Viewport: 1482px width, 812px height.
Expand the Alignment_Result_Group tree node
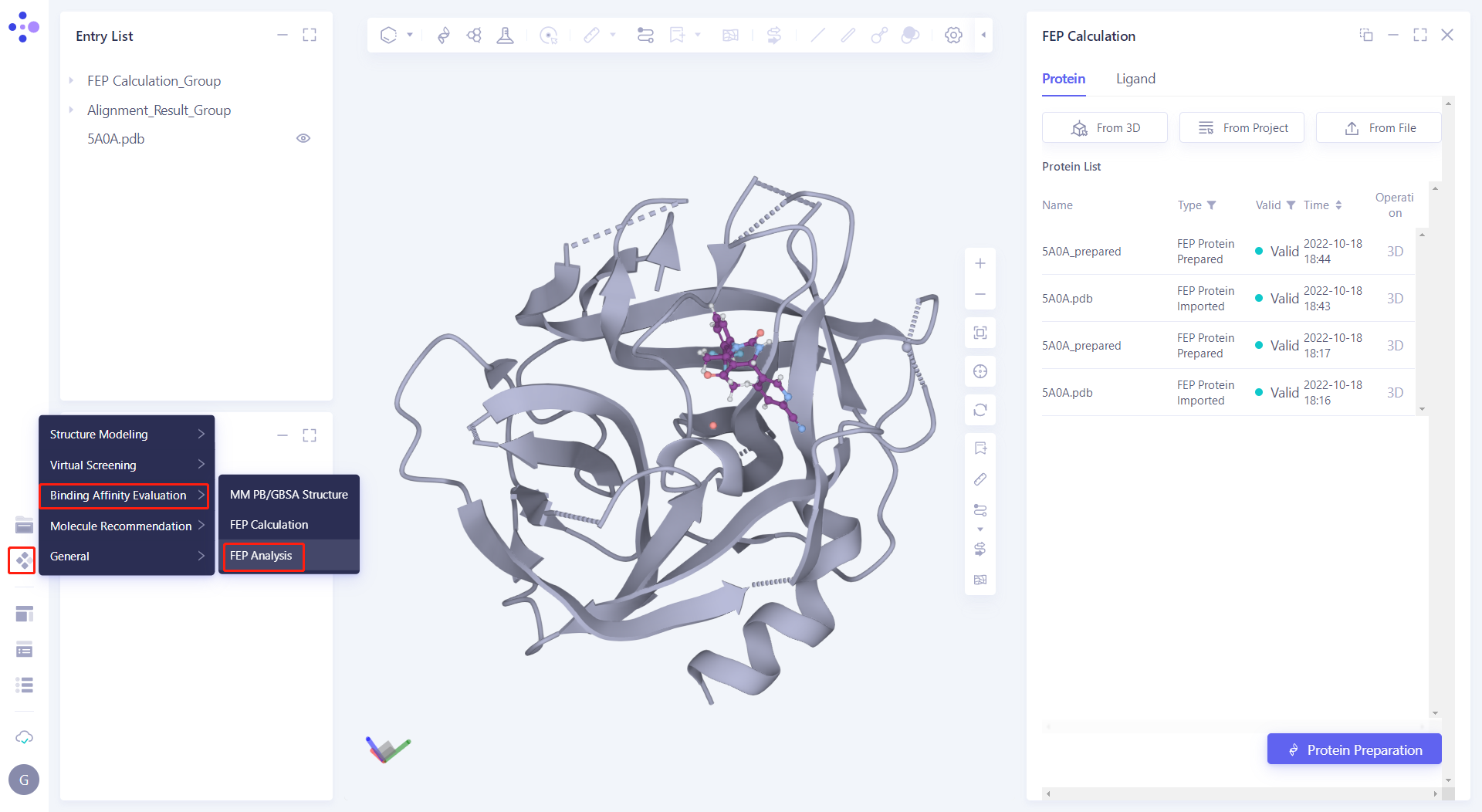click(71, 110)
